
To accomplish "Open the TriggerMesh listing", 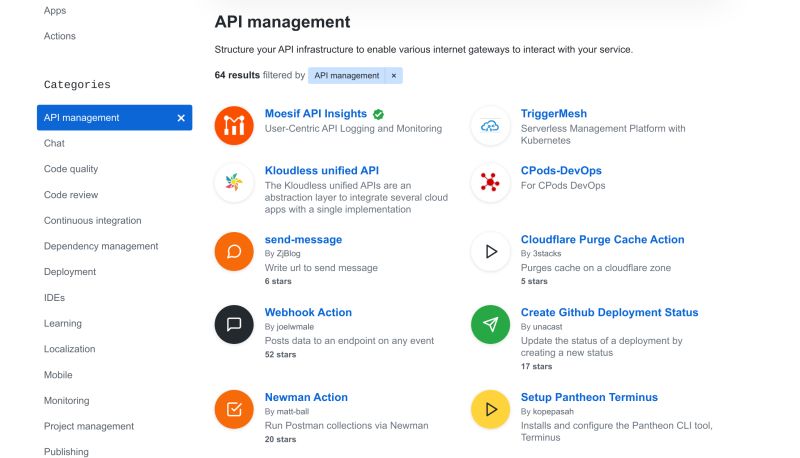I will pos(554,114).
